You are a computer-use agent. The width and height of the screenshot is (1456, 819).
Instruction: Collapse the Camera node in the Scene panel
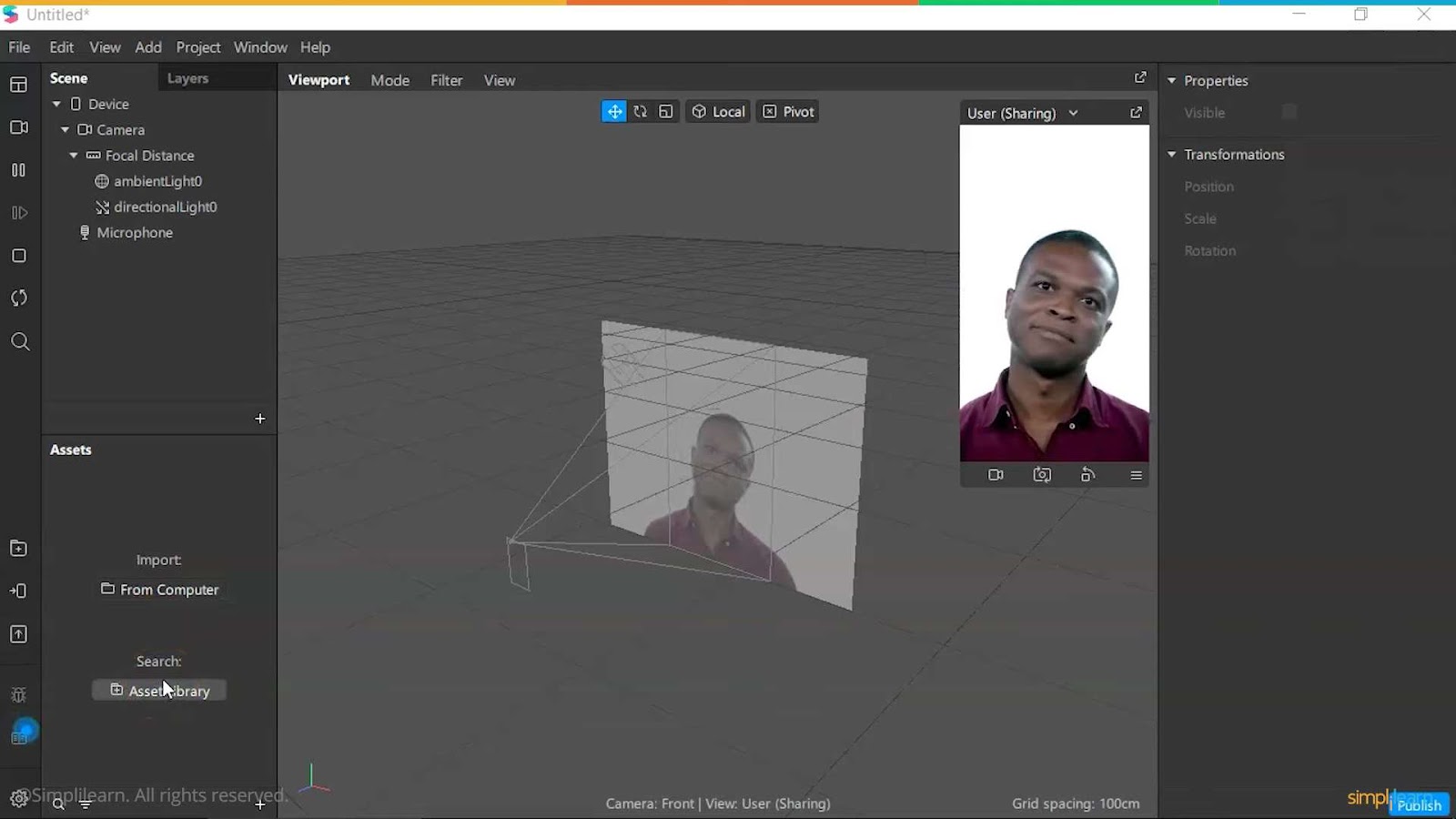(x=66, y=129)
